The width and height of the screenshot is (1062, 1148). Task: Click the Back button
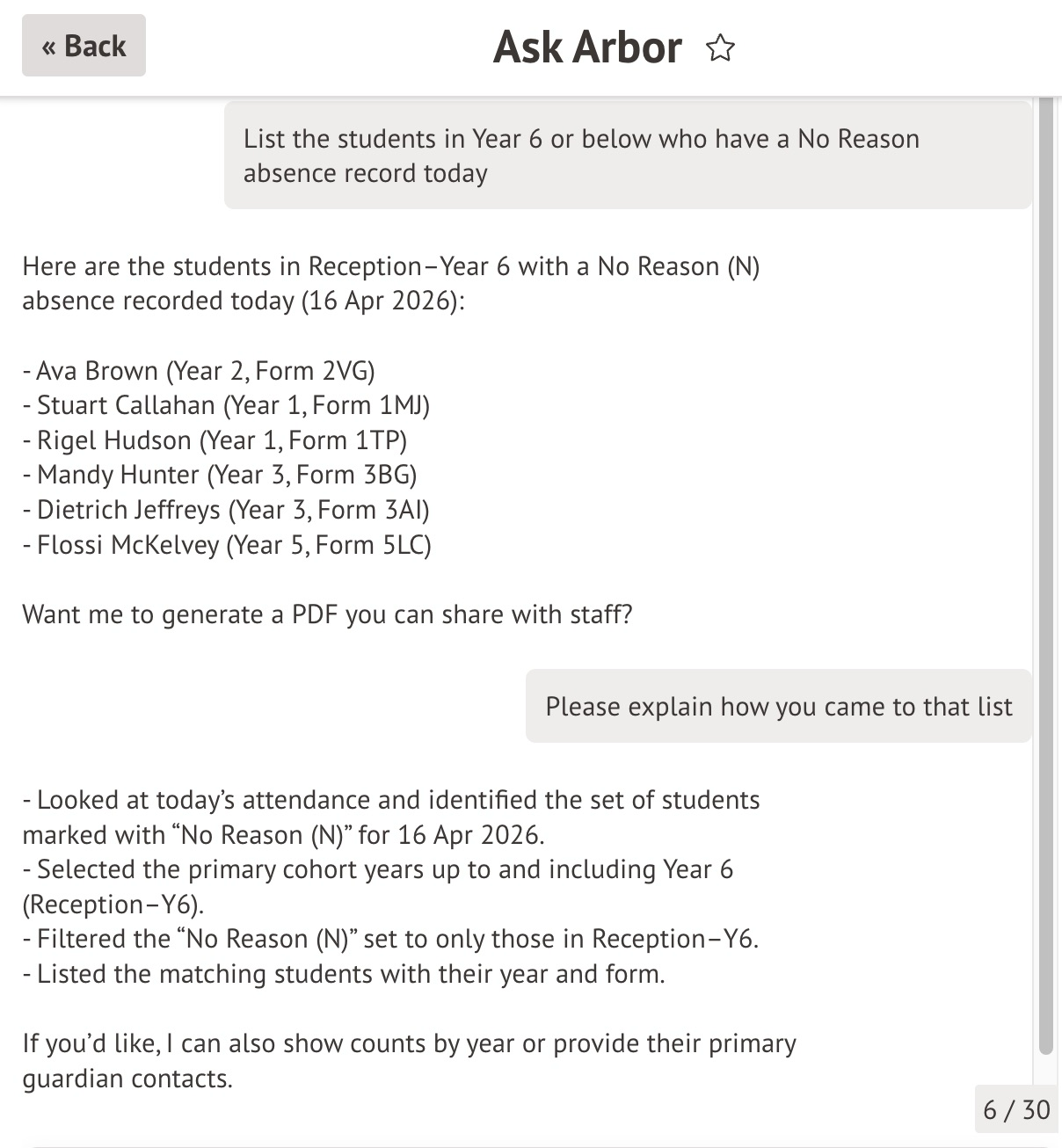(x=84, y=46)
